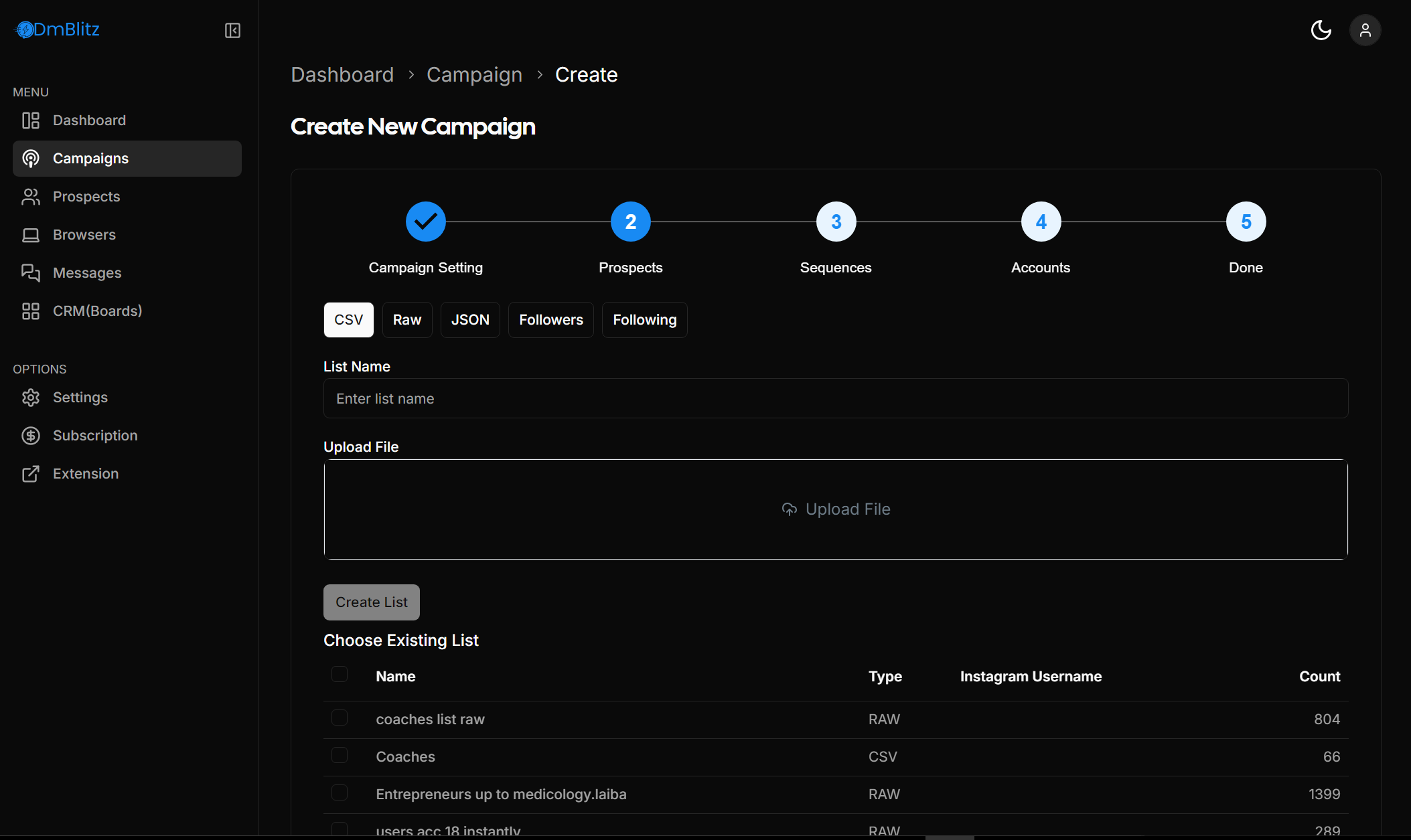Check the 'Entrepreneurs up to medicology.laiba' checkbox
The width and height of the screenshot is (1411, 840).
point(340,792)
